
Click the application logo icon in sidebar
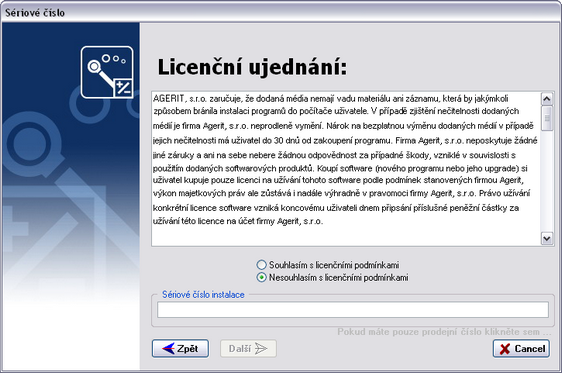107,72
